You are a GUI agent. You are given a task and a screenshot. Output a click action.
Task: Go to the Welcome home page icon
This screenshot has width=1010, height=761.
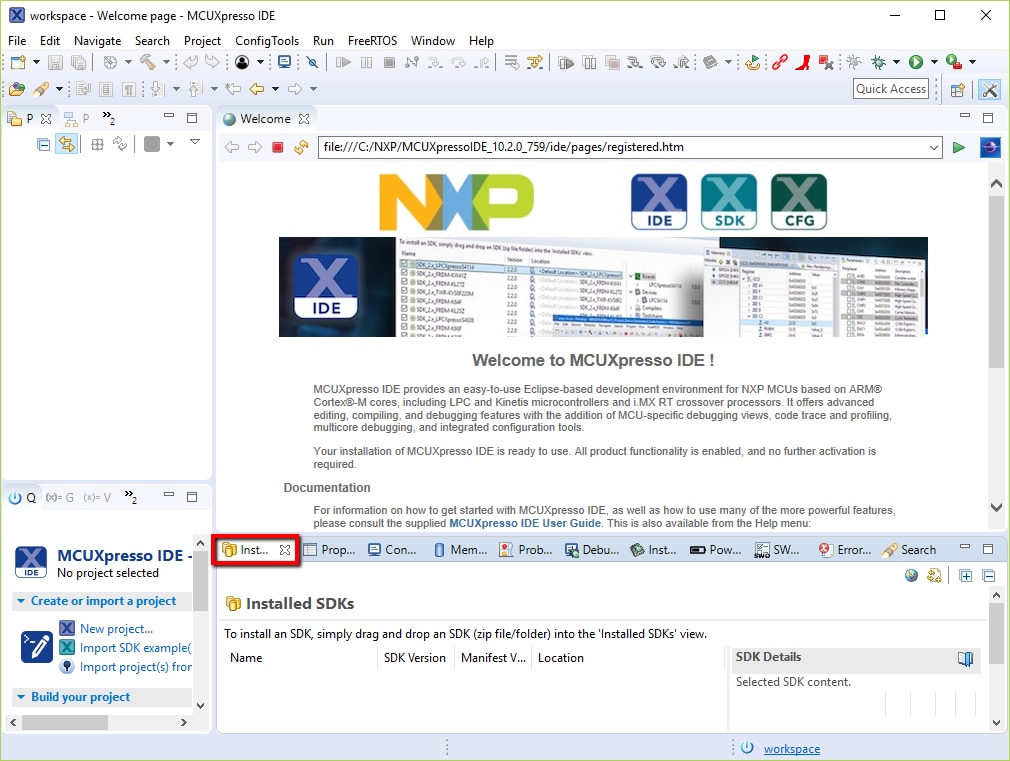click(299, 147)
